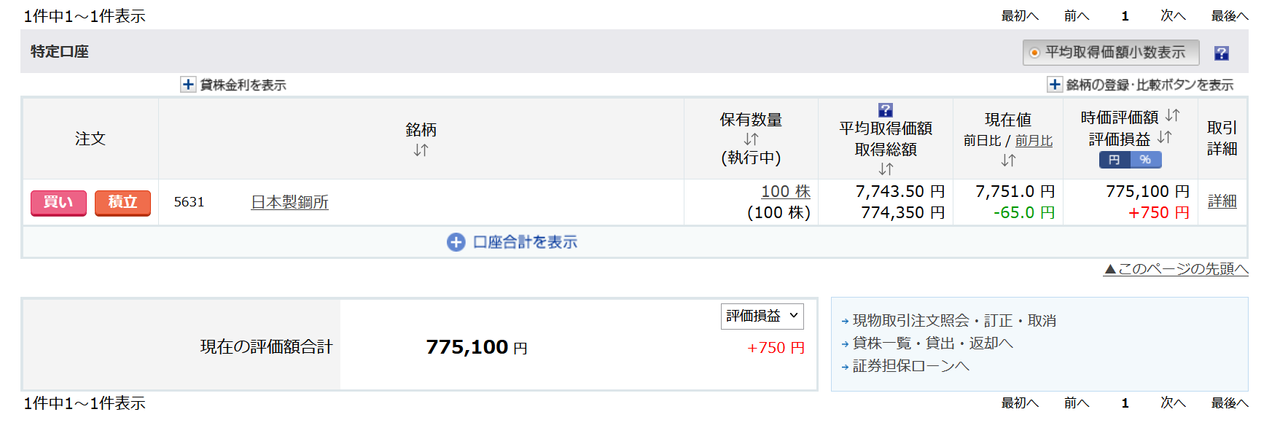
Task: Go to 最後へ page at bottom
Action: (x=1229, y=403)
